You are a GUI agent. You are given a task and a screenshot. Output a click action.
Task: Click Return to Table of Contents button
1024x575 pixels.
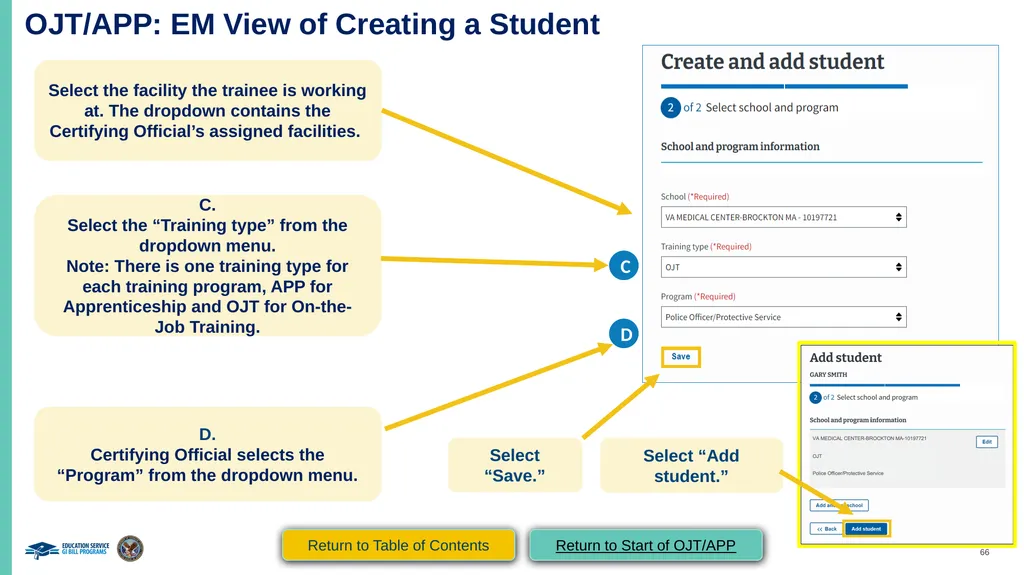pyautogui.click(x=398, y=545)
